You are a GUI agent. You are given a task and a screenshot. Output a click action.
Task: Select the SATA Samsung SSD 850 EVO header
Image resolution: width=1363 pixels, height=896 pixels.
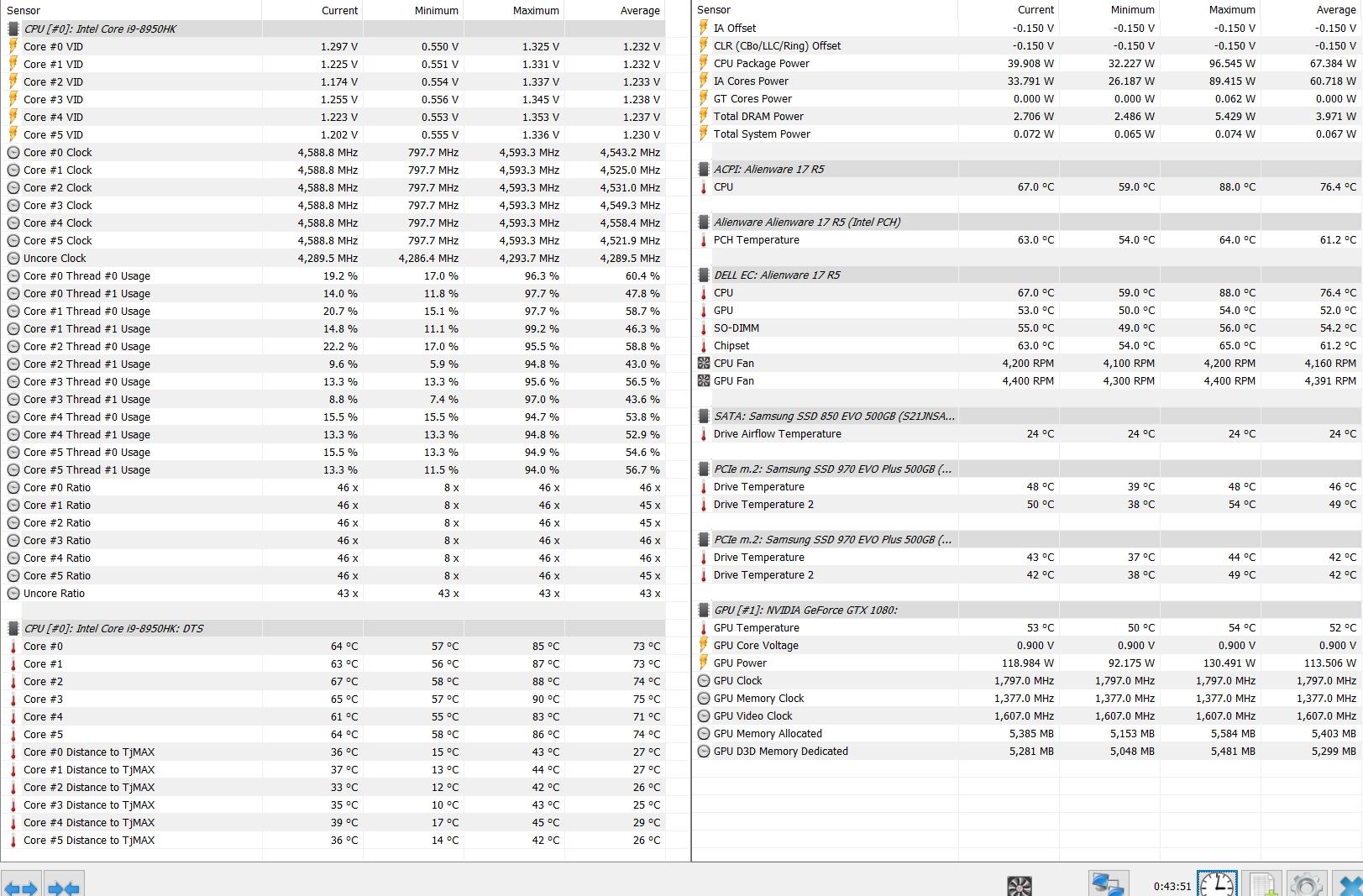pos(833,416)
